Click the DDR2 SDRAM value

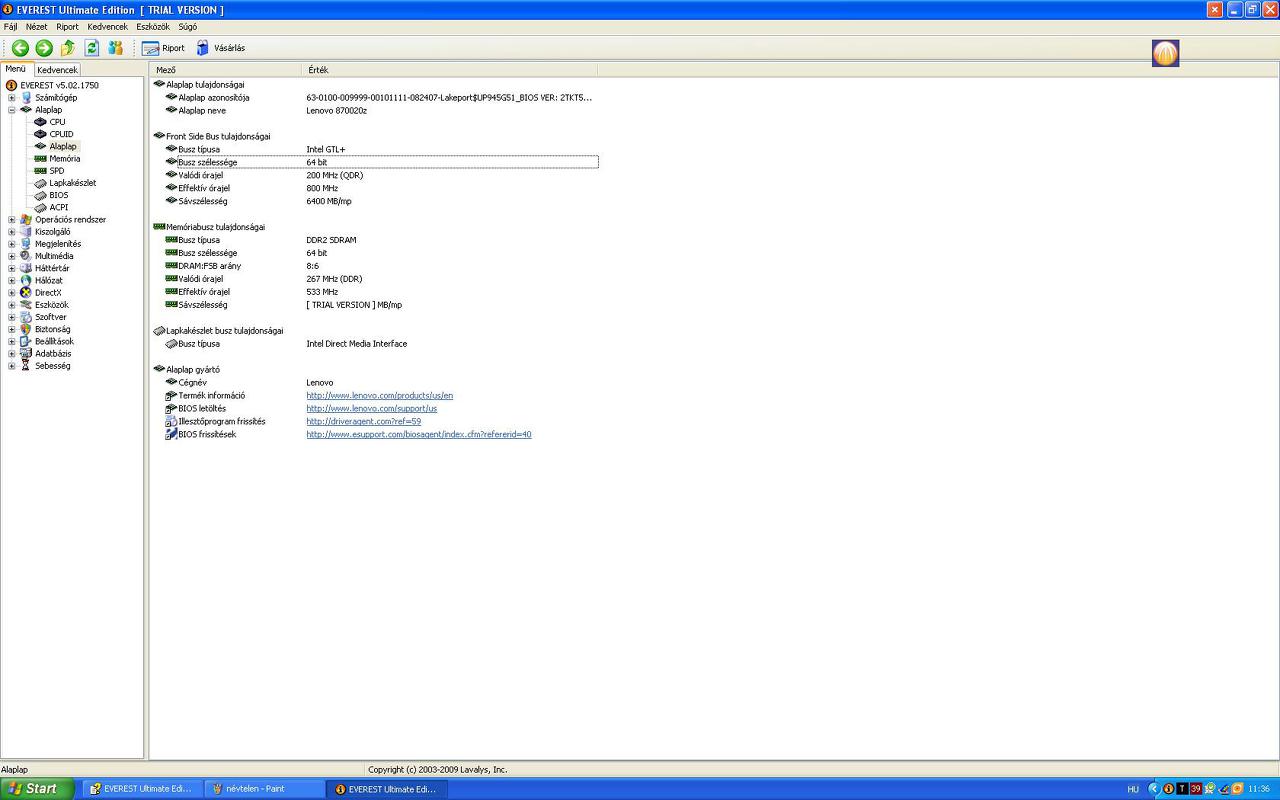(331, 241)
